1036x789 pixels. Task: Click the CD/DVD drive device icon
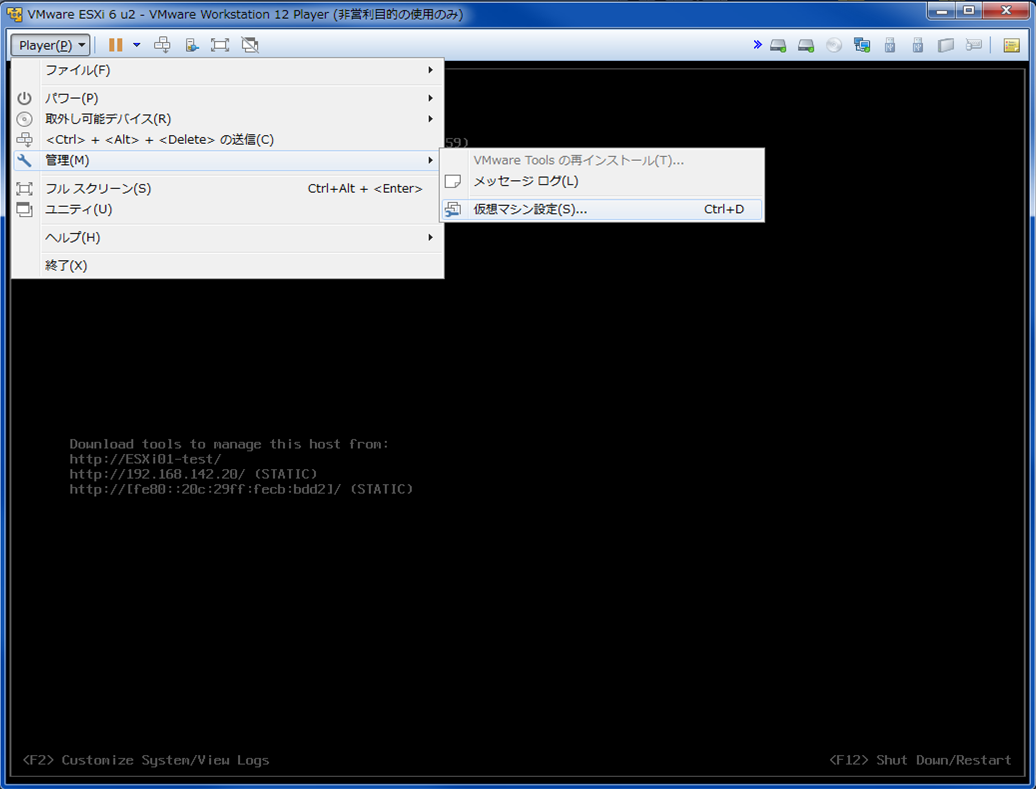click(x=834, y=46)
